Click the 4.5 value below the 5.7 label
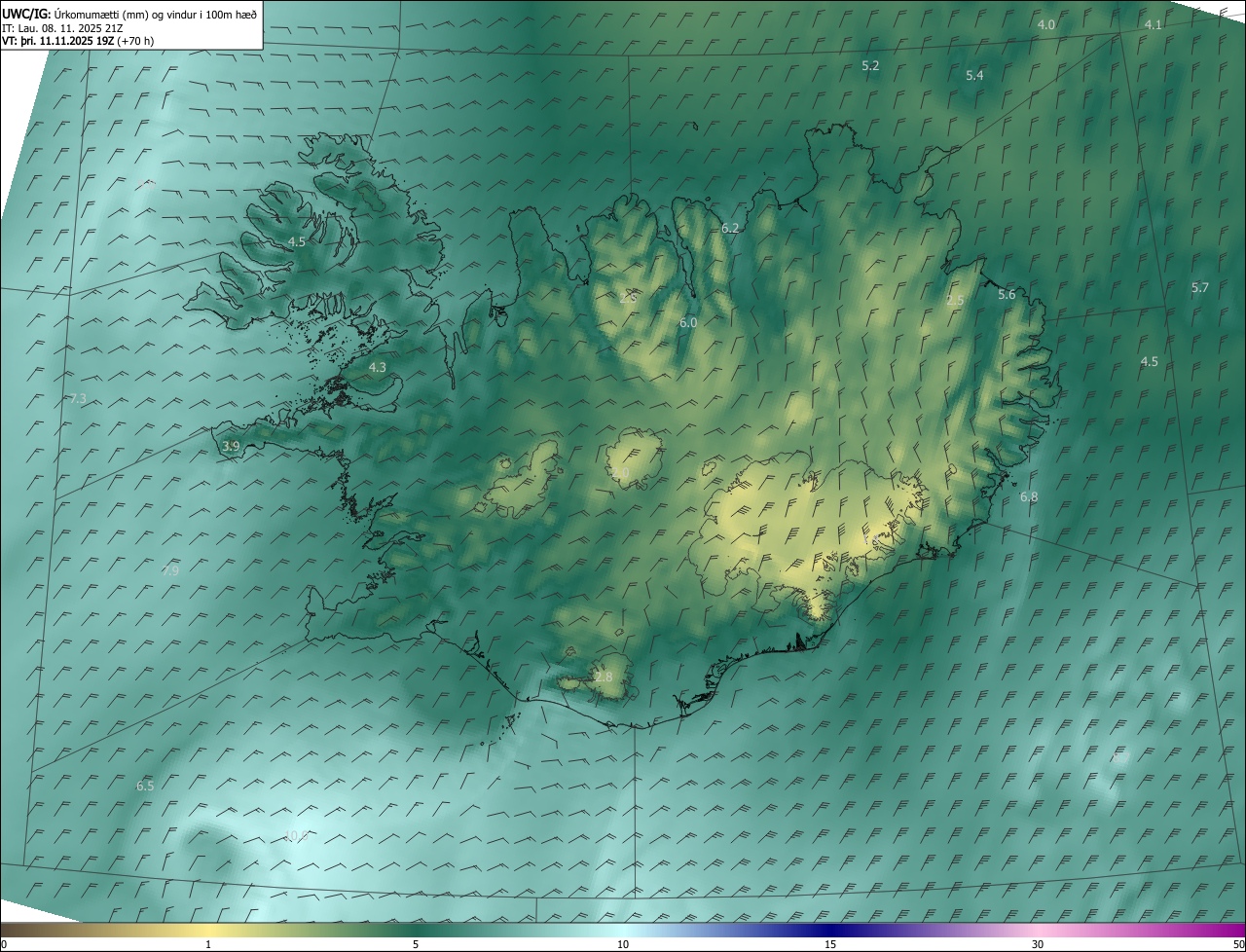Image resolution: width=1246 pixels, height=952 pixels. [x=1150, y=361]
